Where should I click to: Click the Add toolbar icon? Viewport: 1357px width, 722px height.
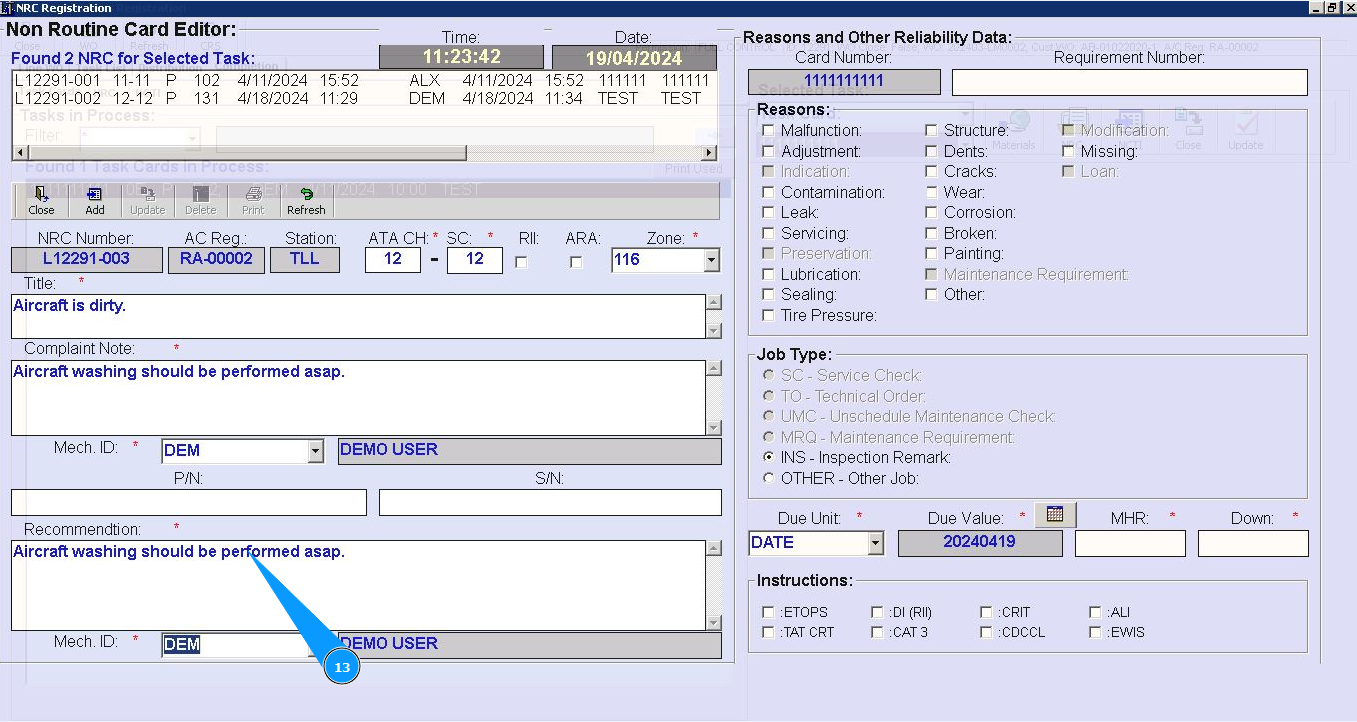[94, 200]
